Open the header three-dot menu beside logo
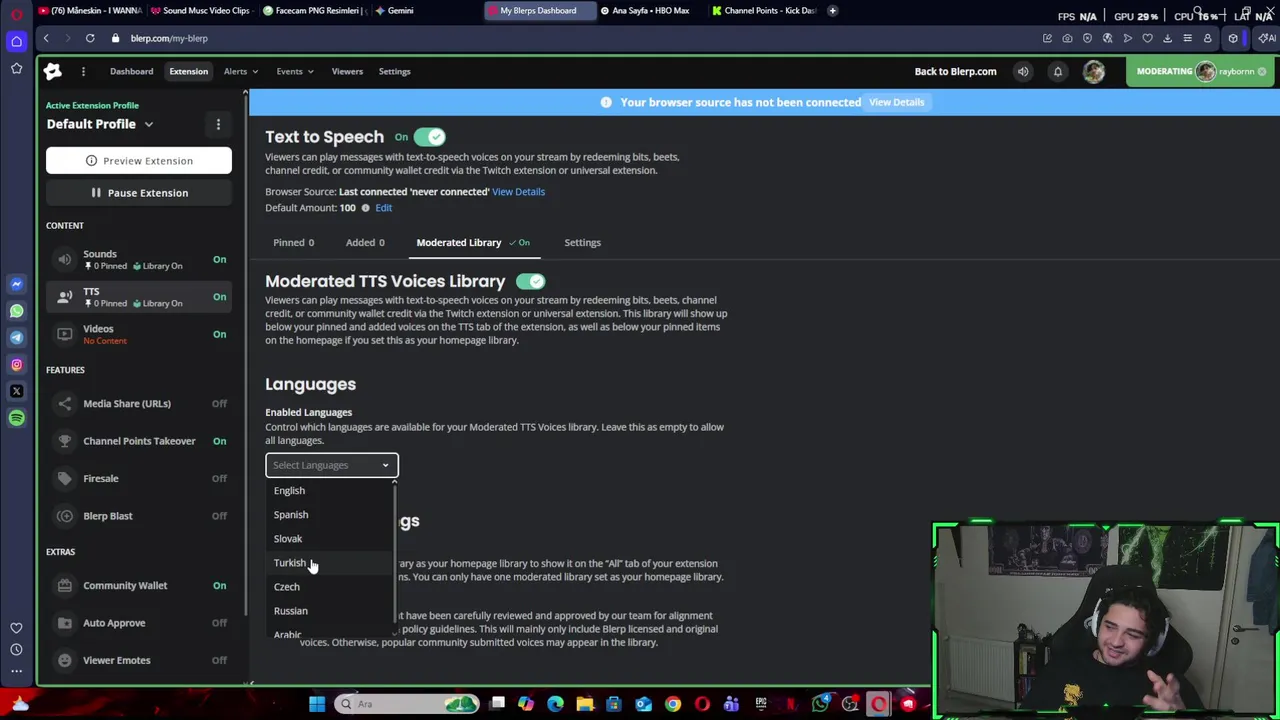The height and width of the screenshot is (720, 1280). pos(83,71)
